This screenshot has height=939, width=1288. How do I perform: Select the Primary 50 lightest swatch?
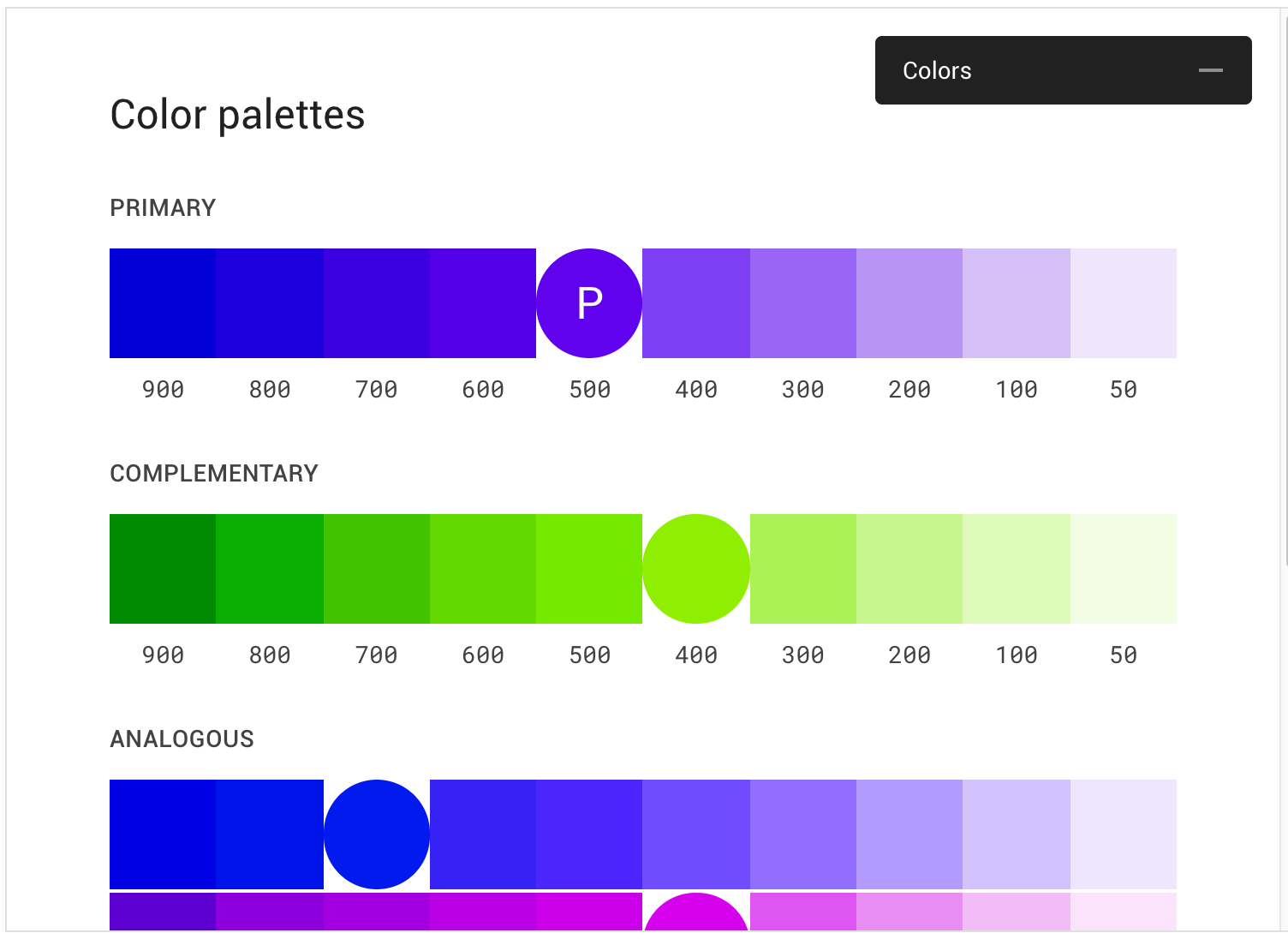(x=1124, y=303)
